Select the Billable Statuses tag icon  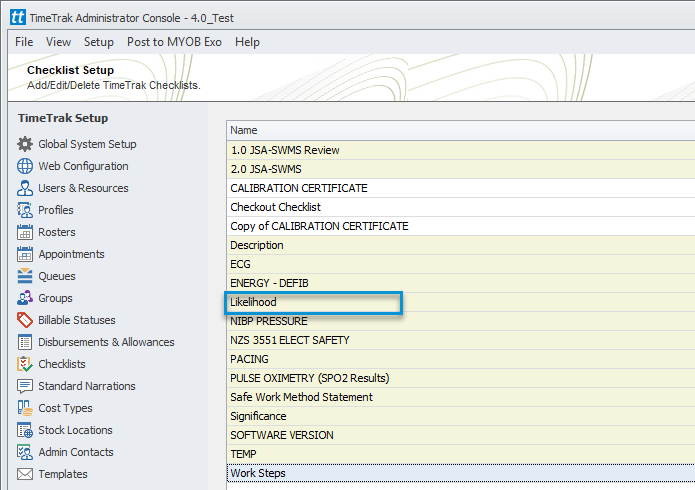click(x=25, y=320)
